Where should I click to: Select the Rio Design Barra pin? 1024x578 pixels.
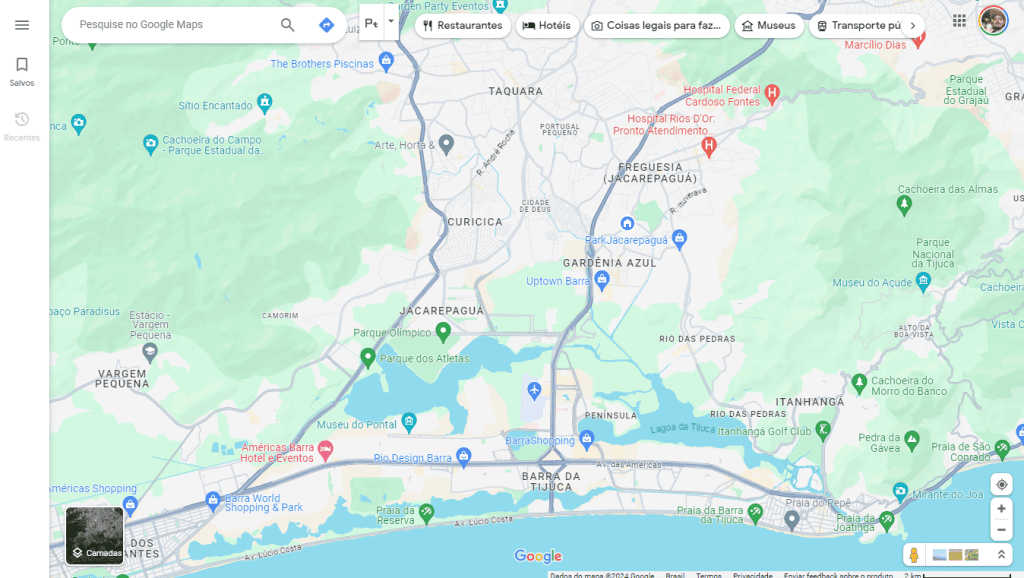[x=464, y=457]
